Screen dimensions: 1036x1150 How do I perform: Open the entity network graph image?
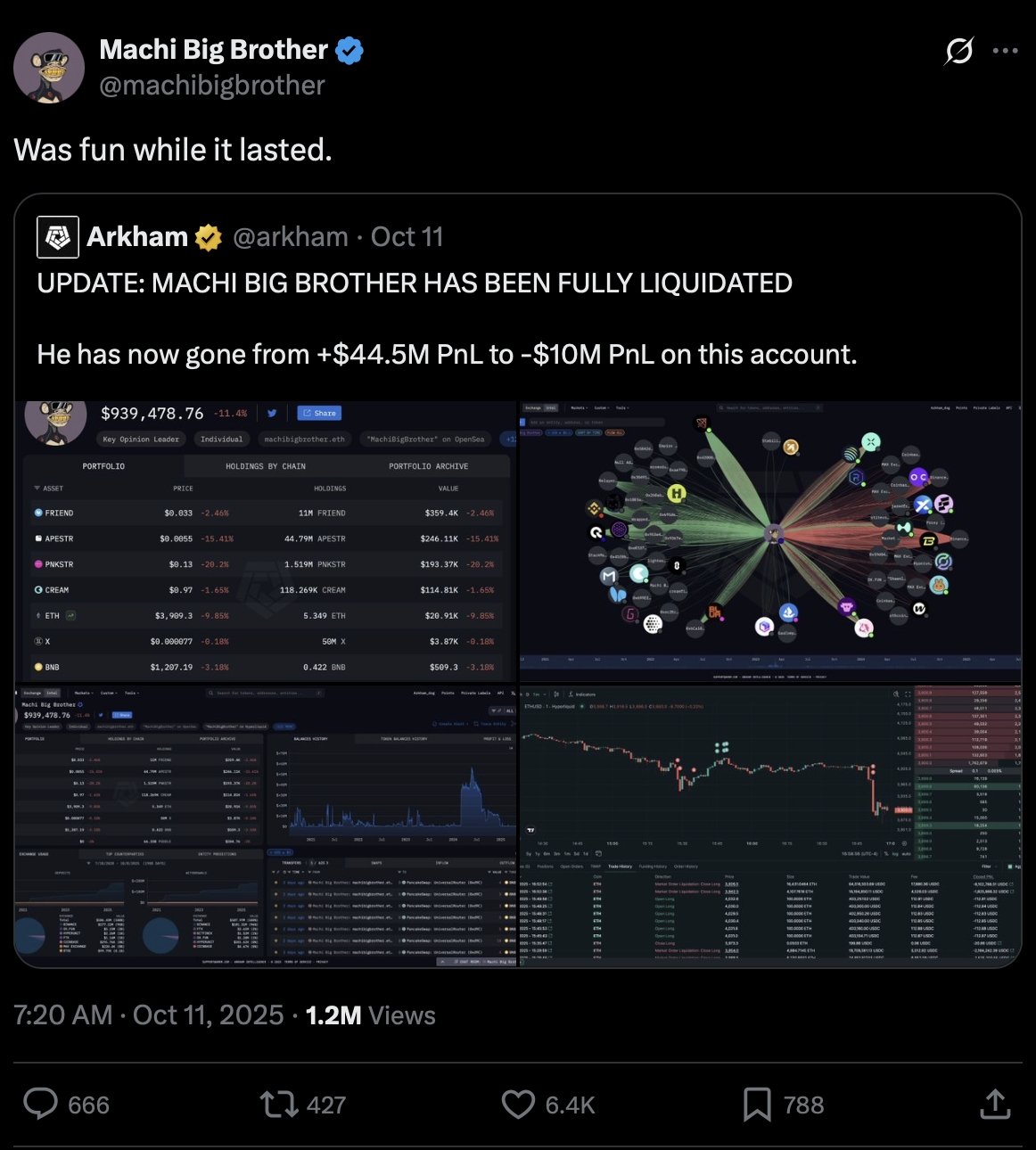[770, 541]
